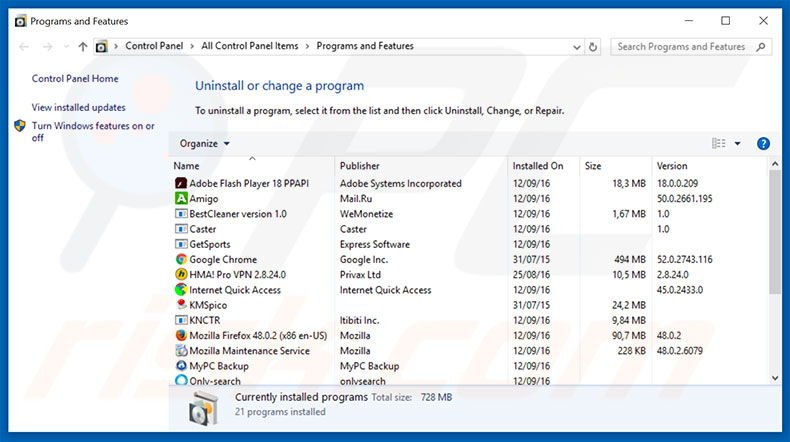Click the 494 MB size cell

630,260
